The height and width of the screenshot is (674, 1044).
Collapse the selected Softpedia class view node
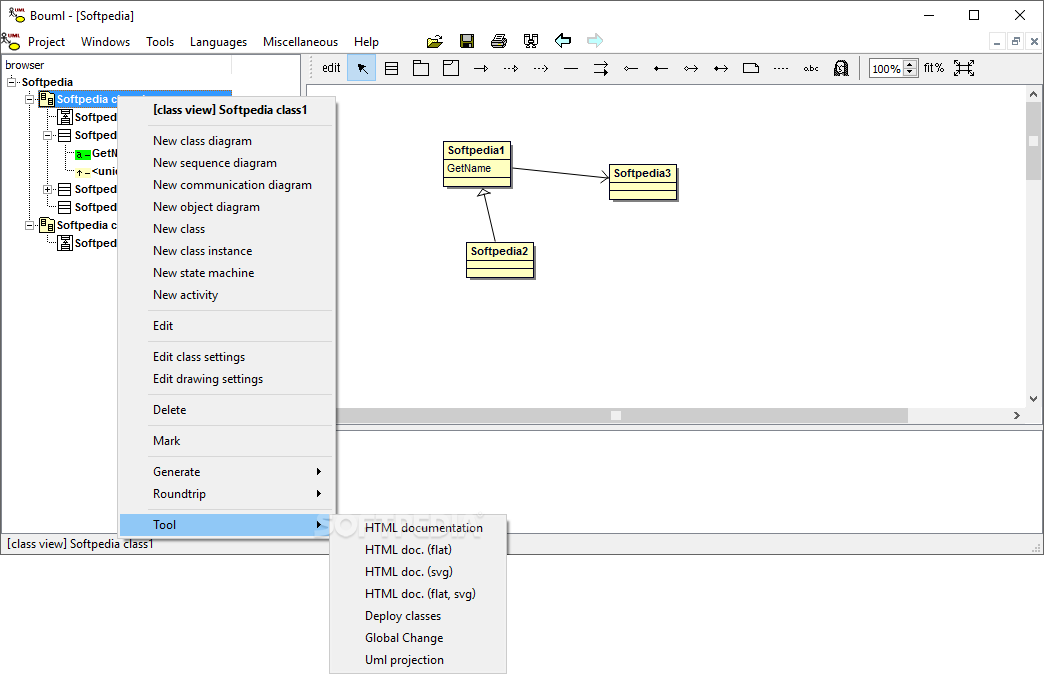(x=29, y=99)
